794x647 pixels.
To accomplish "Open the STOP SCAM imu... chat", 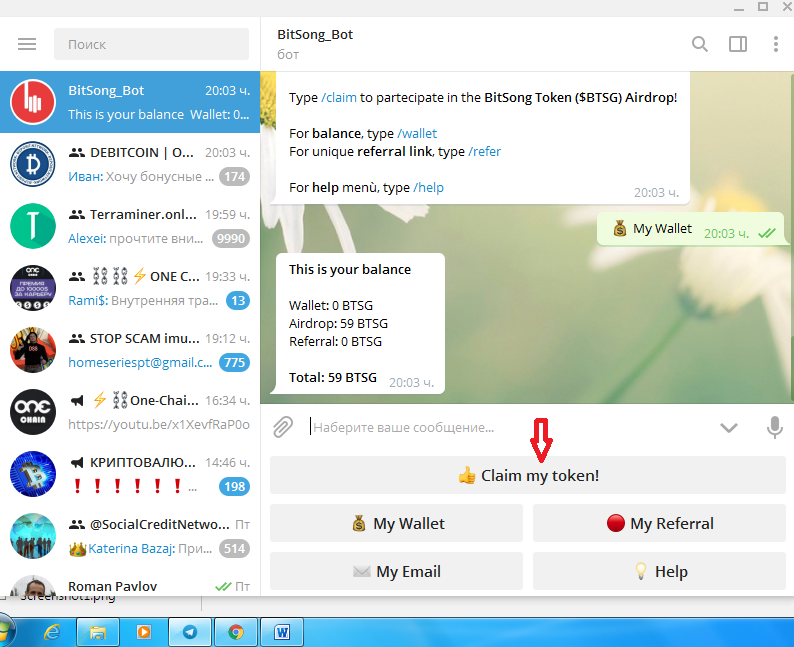I will pos(130,350).
